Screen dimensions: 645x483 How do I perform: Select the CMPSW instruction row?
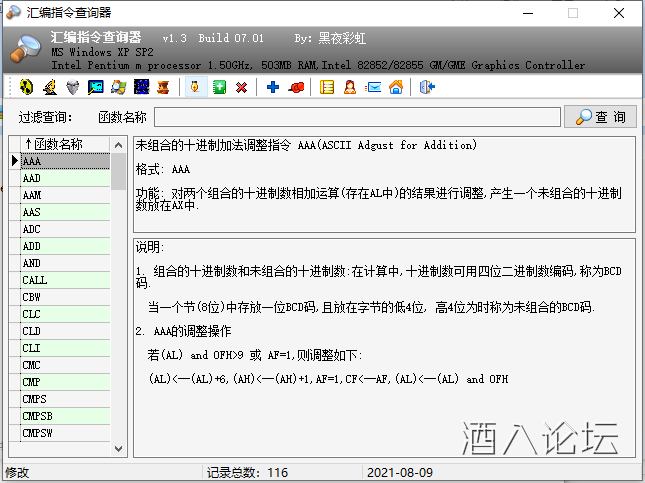coord(65,433)
